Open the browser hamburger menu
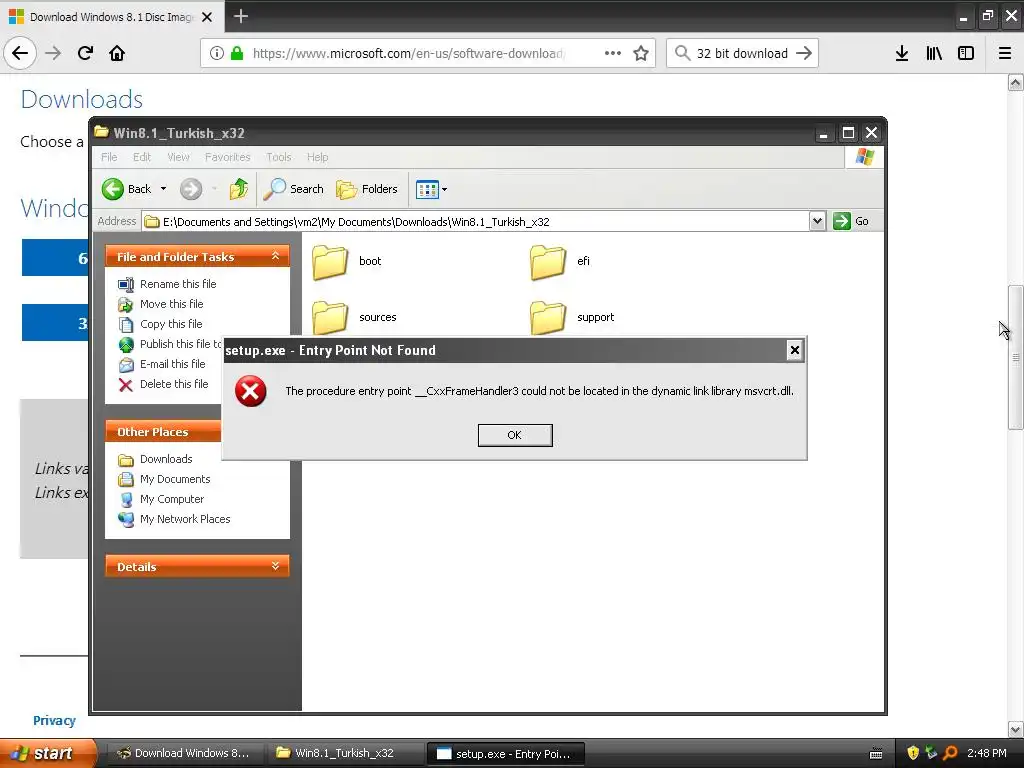This screenshot has height=768, width=1024. tap(1004, 53)
